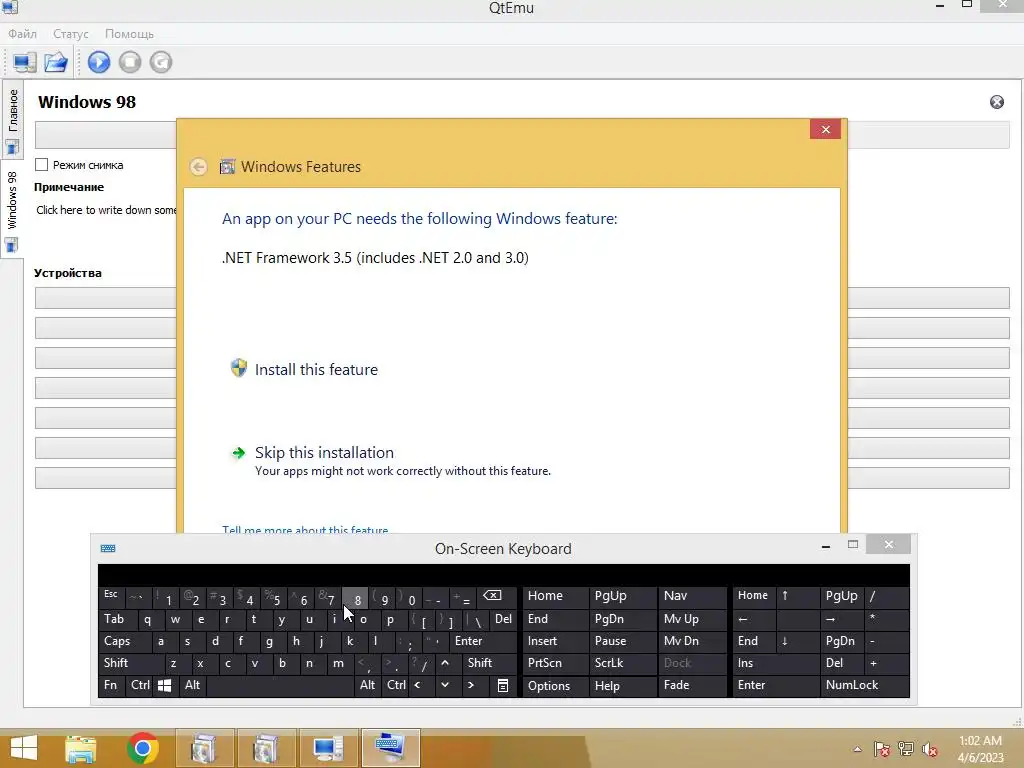The width and height of the screenshot is (1024, 768).
Task: Tap the Mv Up key on keyboard
Action: pyautogui.click(x=692, y=619)
